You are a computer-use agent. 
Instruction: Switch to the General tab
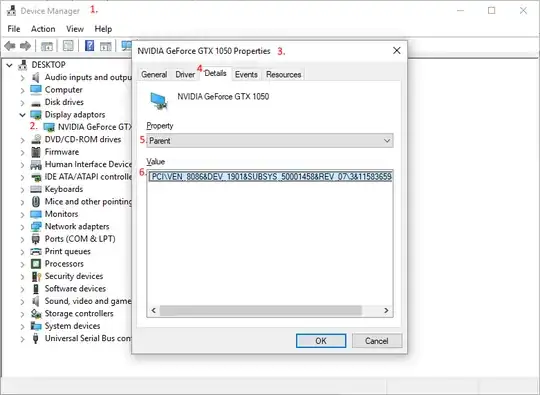tap(154, 74)
